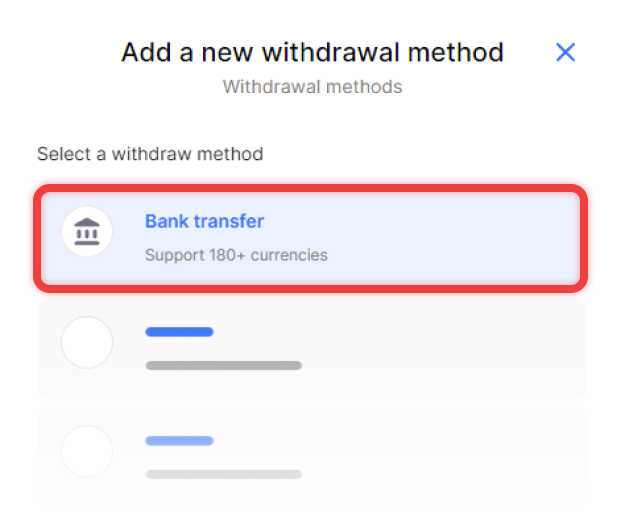This screenshot has height=516, width=625.
Task: Click the third option's gray subtitle placeholder
Action: point(223,473)
